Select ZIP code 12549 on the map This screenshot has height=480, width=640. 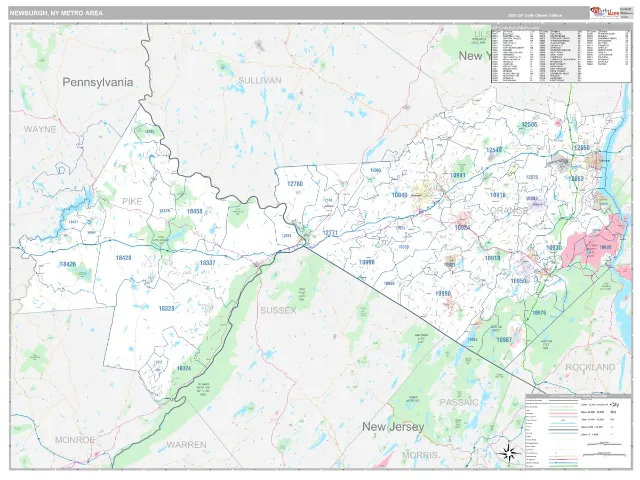pos(494,150)
